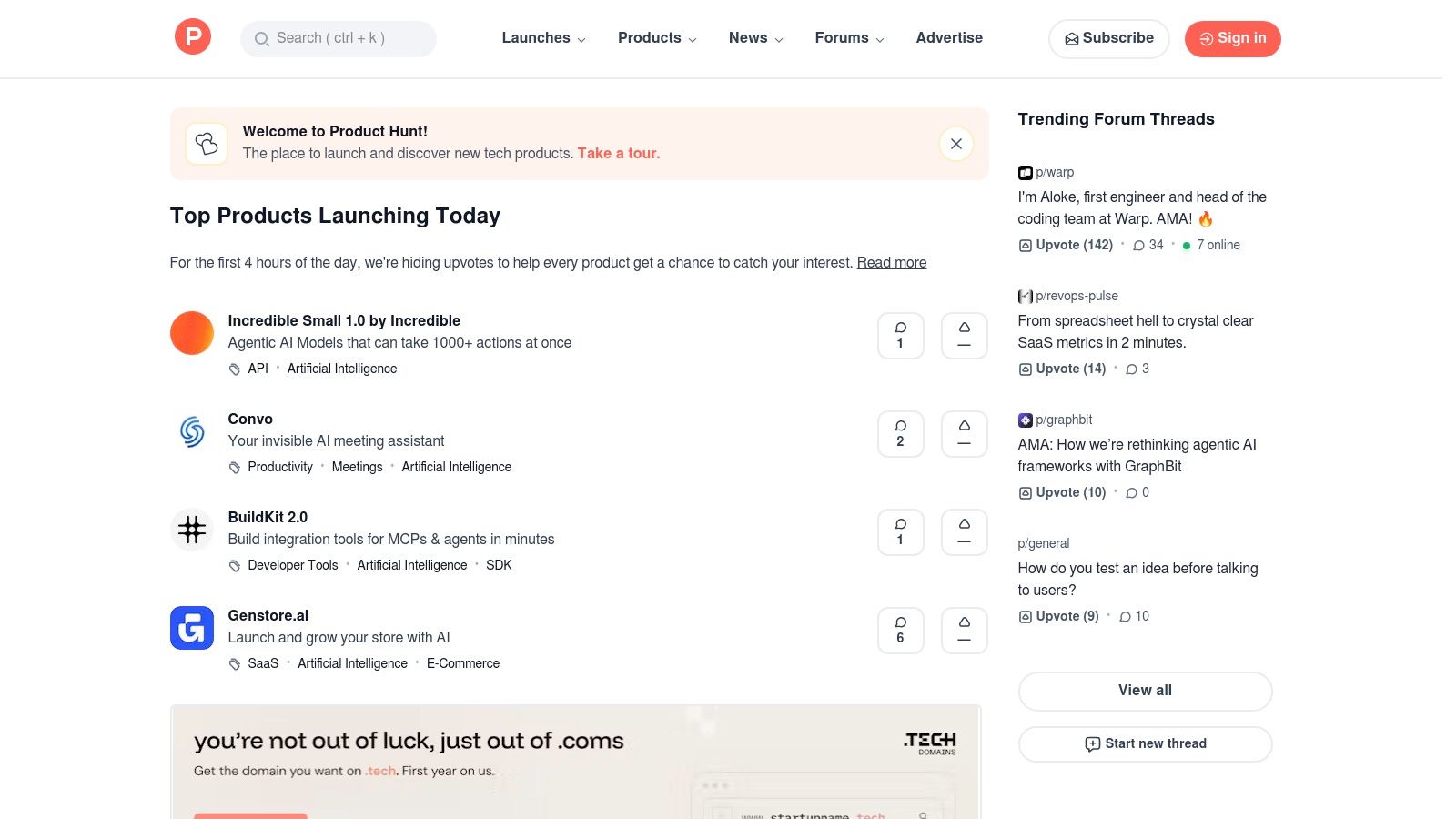Click the Incredible Small orange logo

click(x=192, y=333)
